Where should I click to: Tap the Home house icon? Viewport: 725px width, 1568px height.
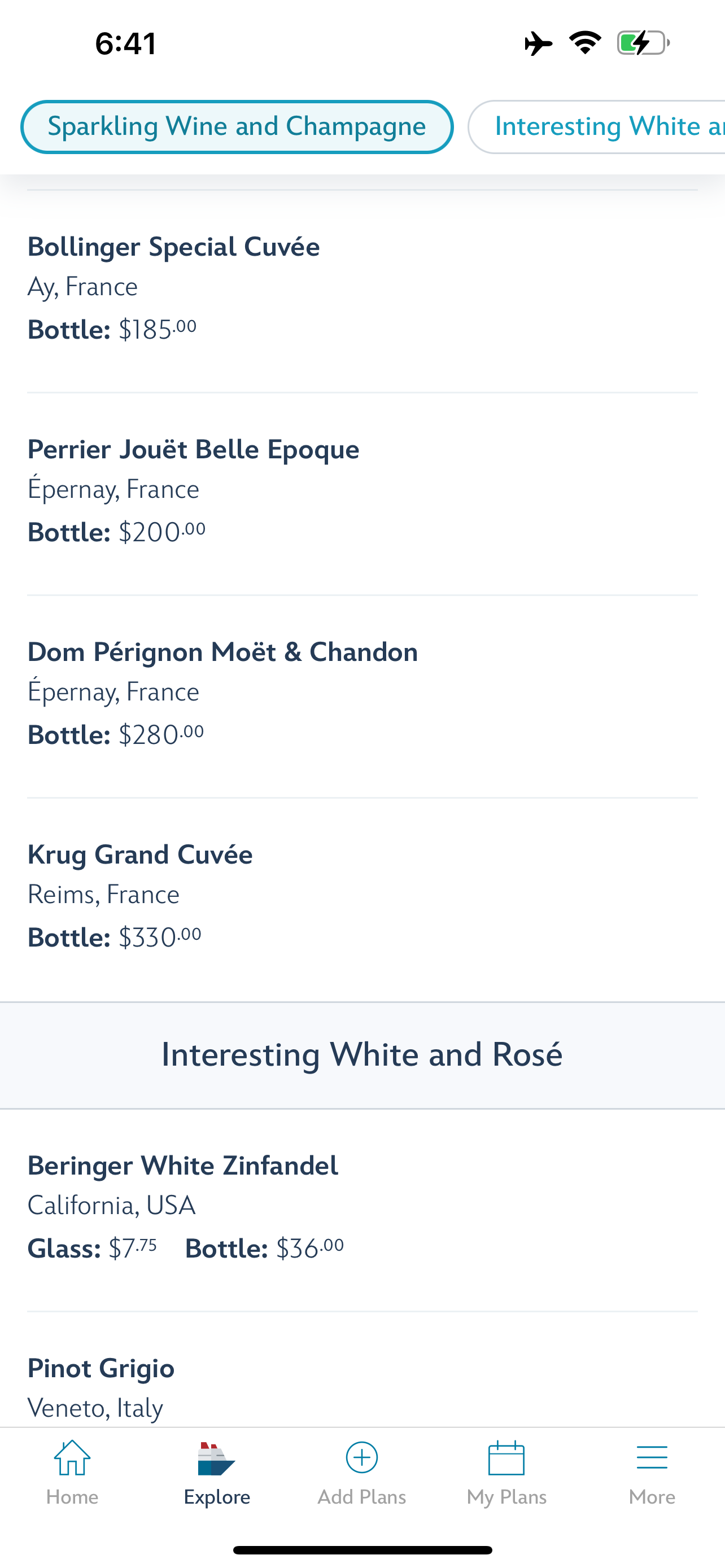pyautogui.click(x=72, y=1458)
